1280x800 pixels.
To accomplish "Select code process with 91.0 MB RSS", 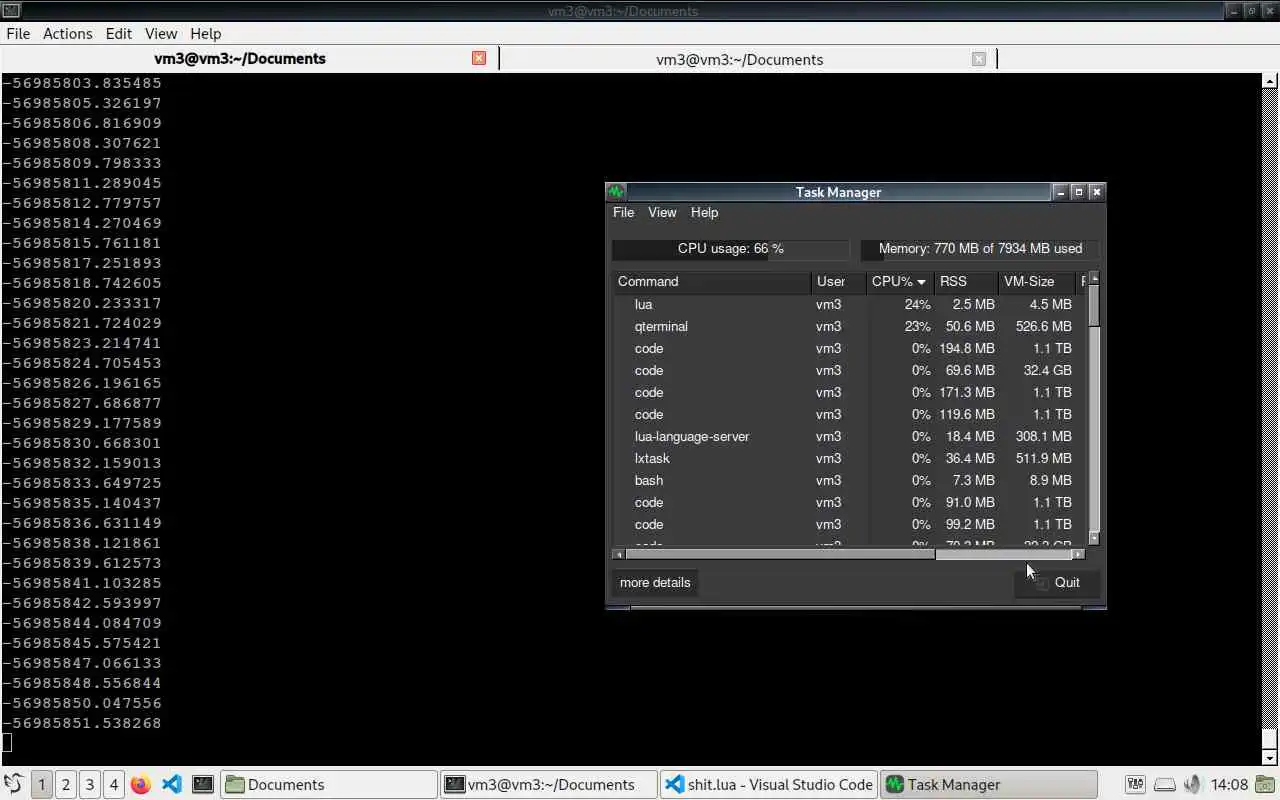I will tap(849, 502).
